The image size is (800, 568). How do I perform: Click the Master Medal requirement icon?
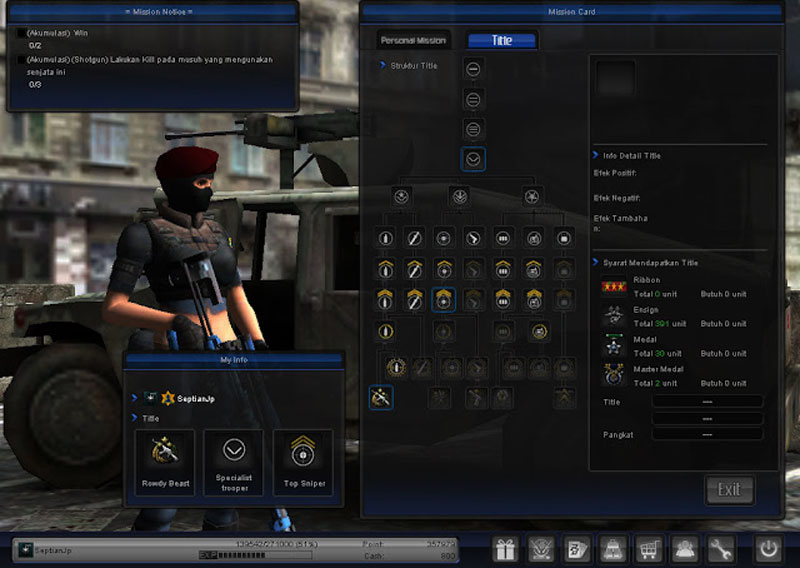(x=614, y=375)
